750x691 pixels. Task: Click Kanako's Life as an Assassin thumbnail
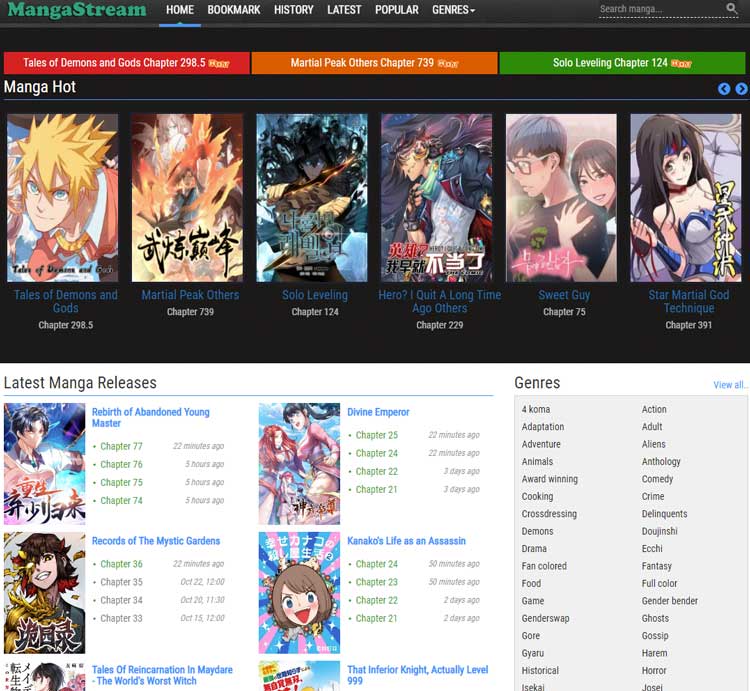click(299, 593)
